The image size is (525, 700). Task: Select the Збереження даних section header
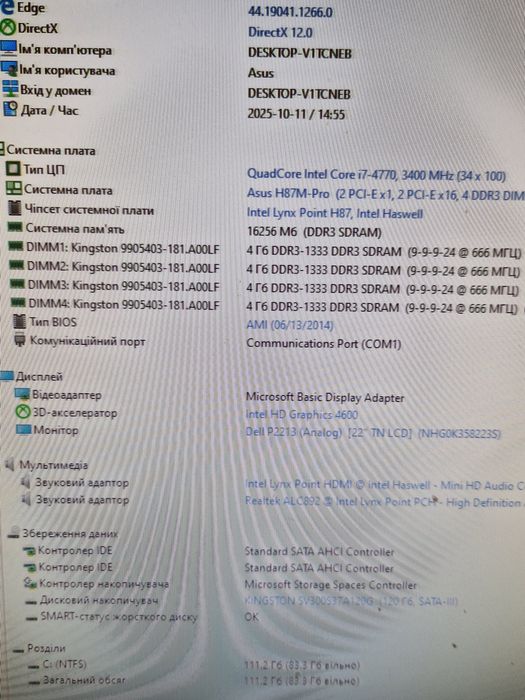70,533
